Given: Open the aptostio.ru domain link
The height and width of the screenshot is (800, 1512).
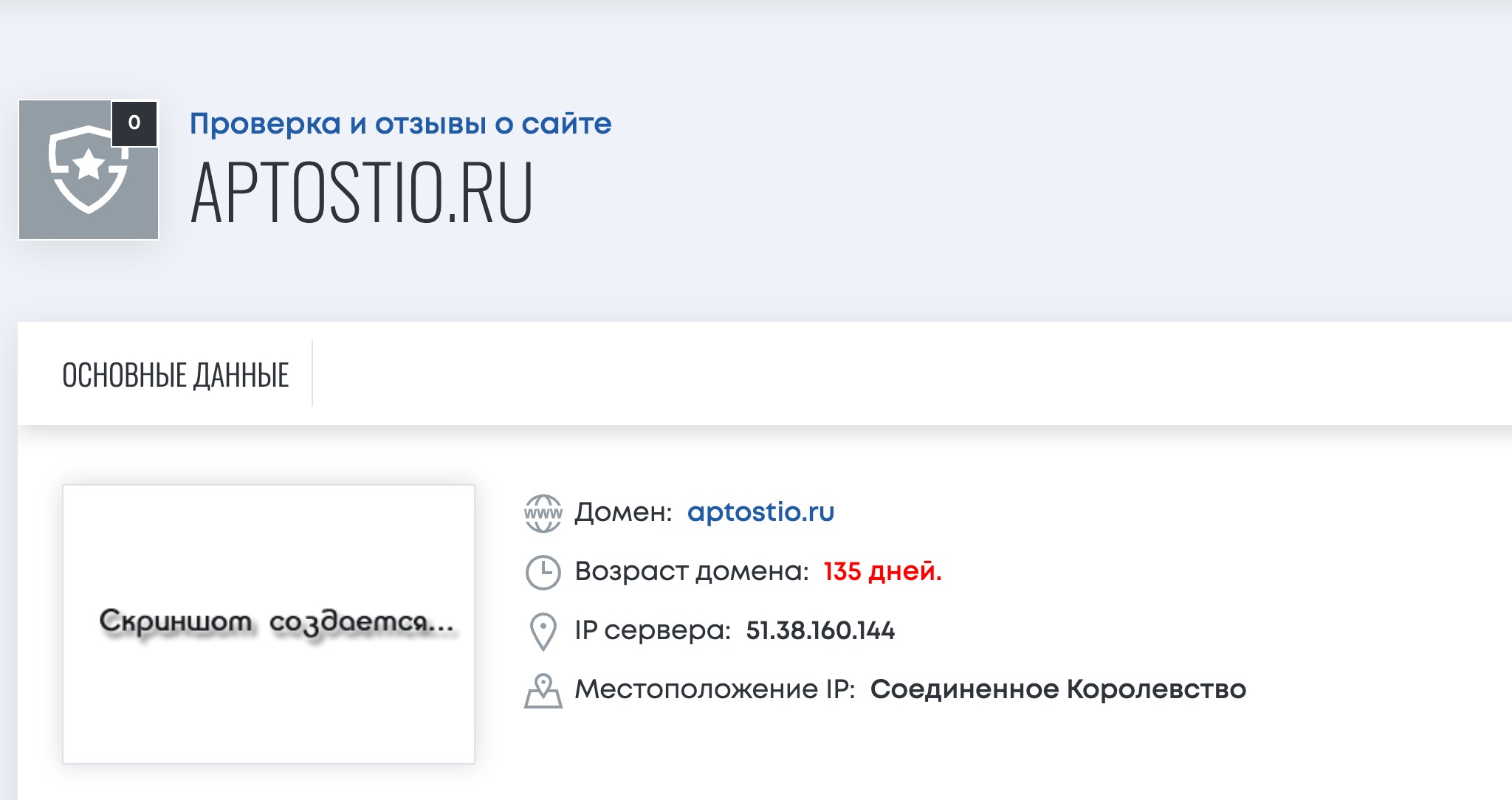Looking at the screenshot, I should tap(760, 511).
